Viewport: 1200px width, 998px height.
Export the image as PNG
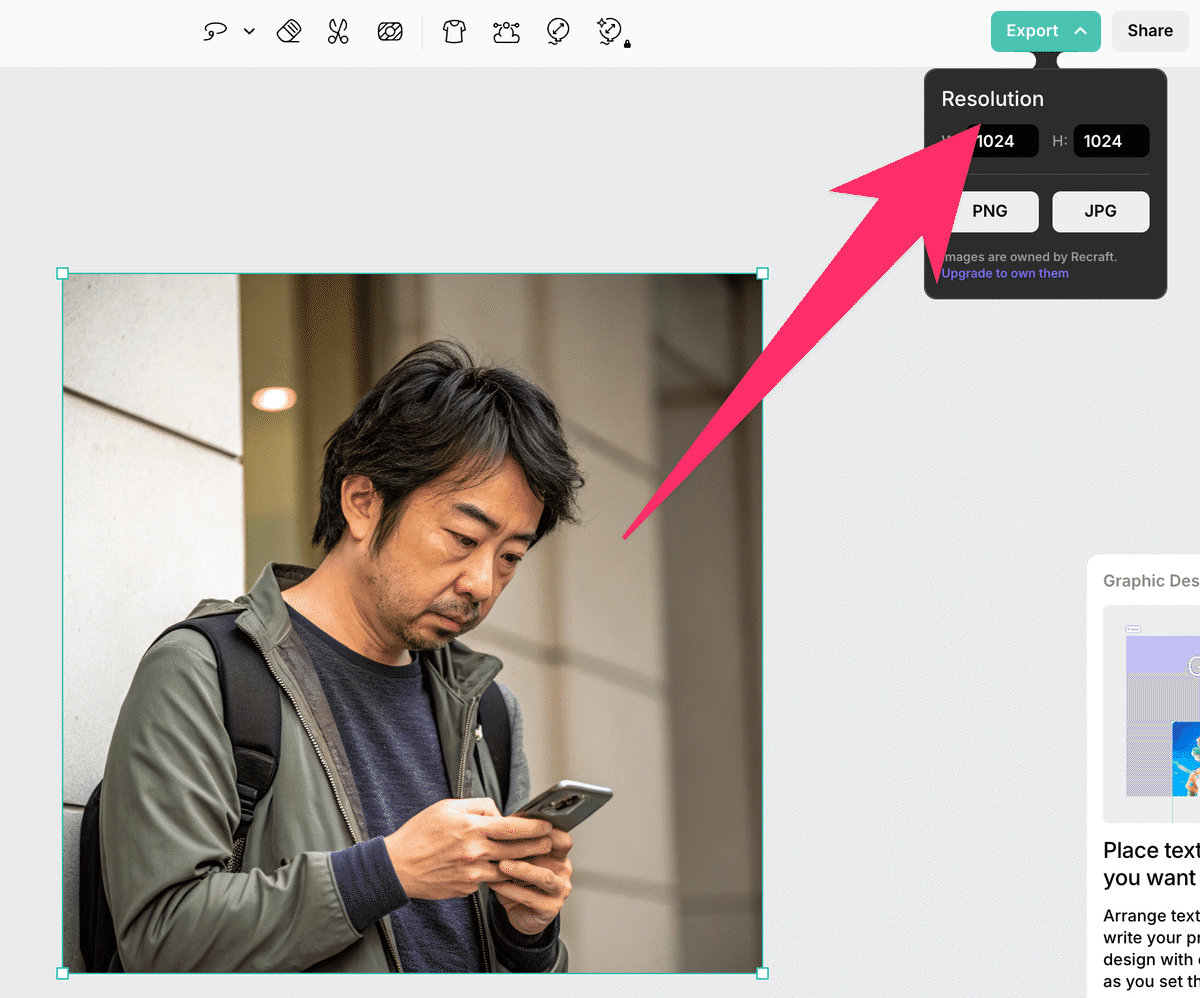coord(989,211)
